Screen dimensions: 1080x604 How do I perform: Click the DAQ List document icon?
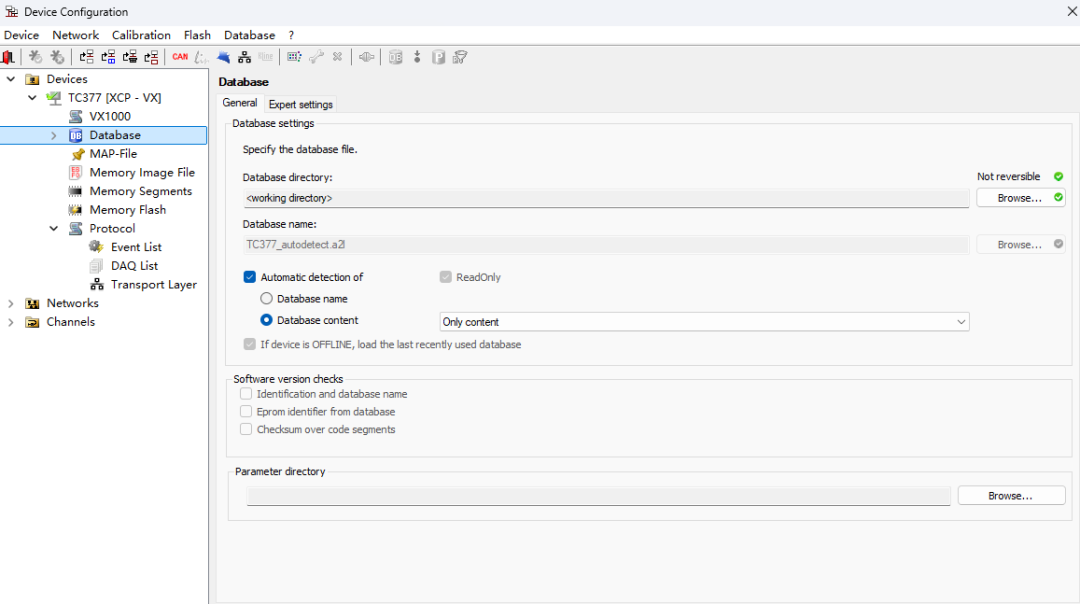pos(96,266)
